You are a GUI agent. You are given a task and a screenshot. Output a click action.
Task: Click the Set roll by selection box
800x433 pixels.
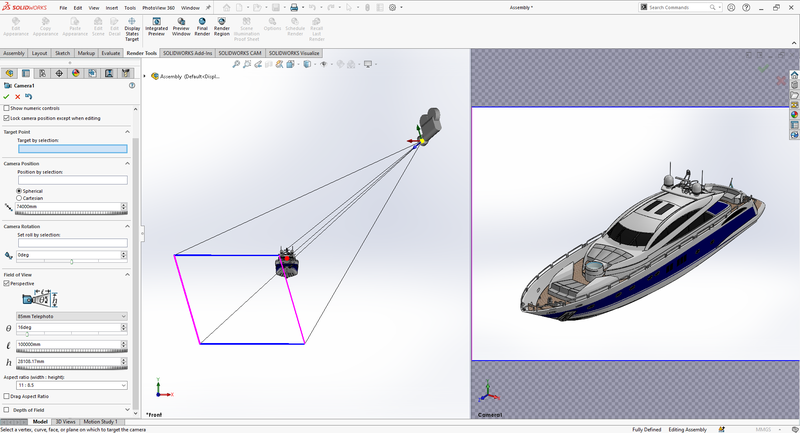pos(73,243)
